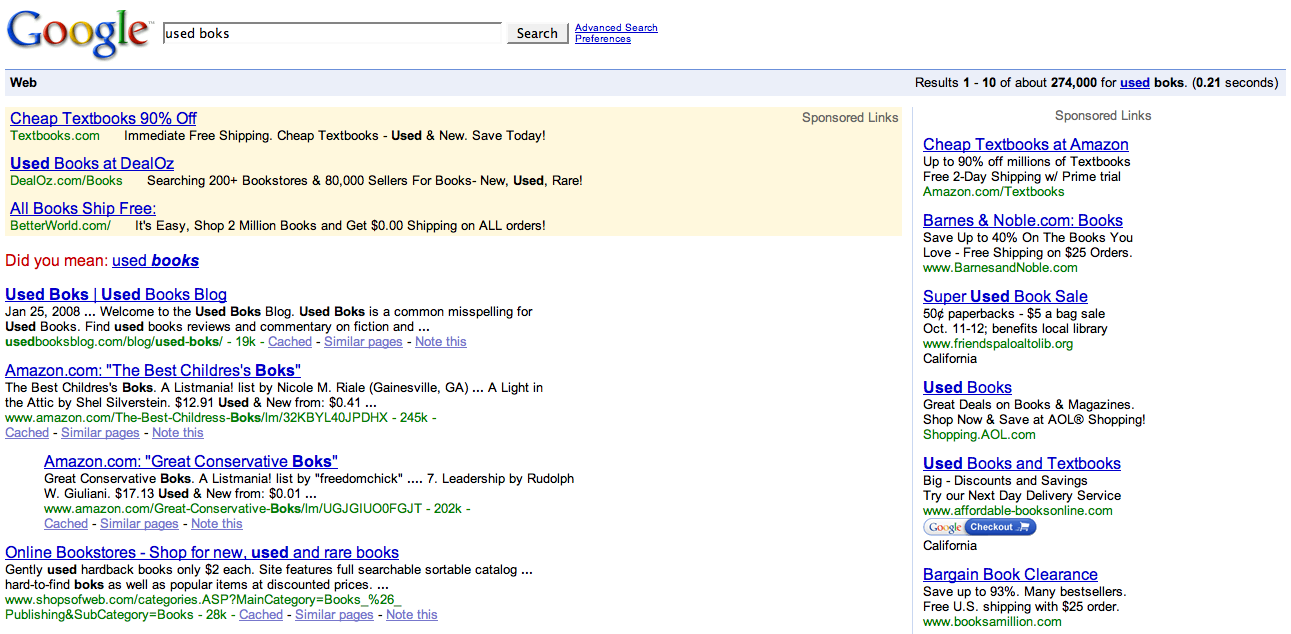
Task: Open Similar pages for Best Childres's Boks result
Action: pos(100,433)
